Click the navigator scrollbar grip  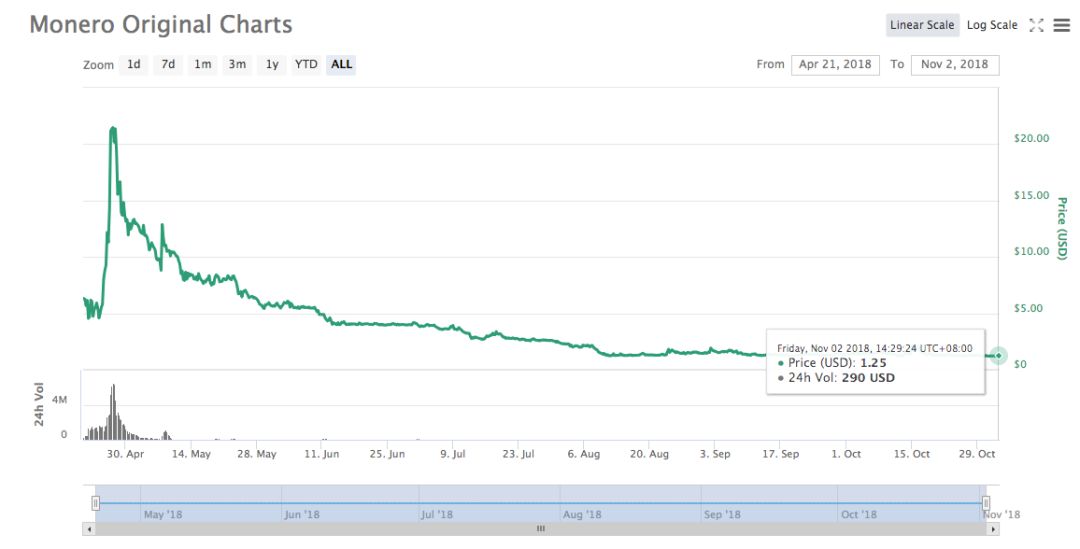[x=541, y=529]
